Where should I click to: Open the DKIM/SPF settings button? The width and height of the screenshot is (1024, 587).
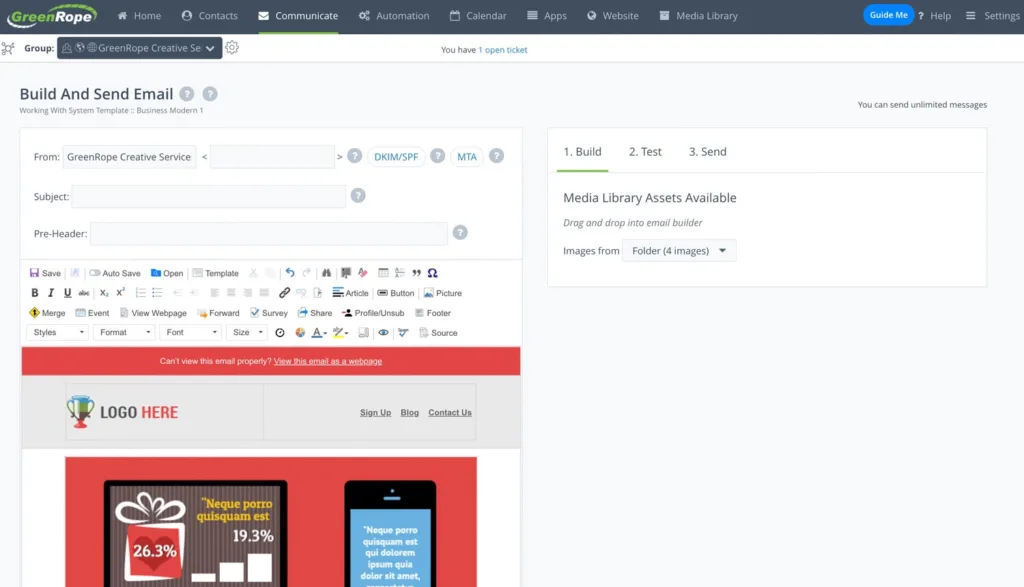tap(397, 157)
